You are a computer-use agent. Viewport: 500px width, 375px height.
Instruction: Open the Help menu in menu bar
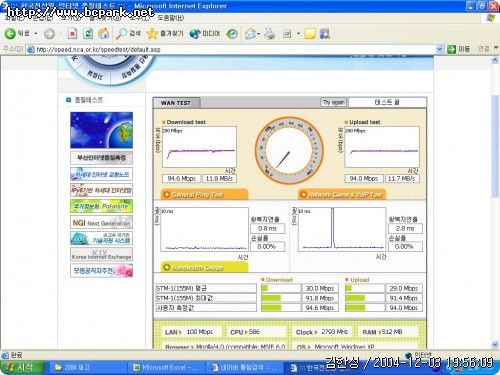click(x=170, y=18)
